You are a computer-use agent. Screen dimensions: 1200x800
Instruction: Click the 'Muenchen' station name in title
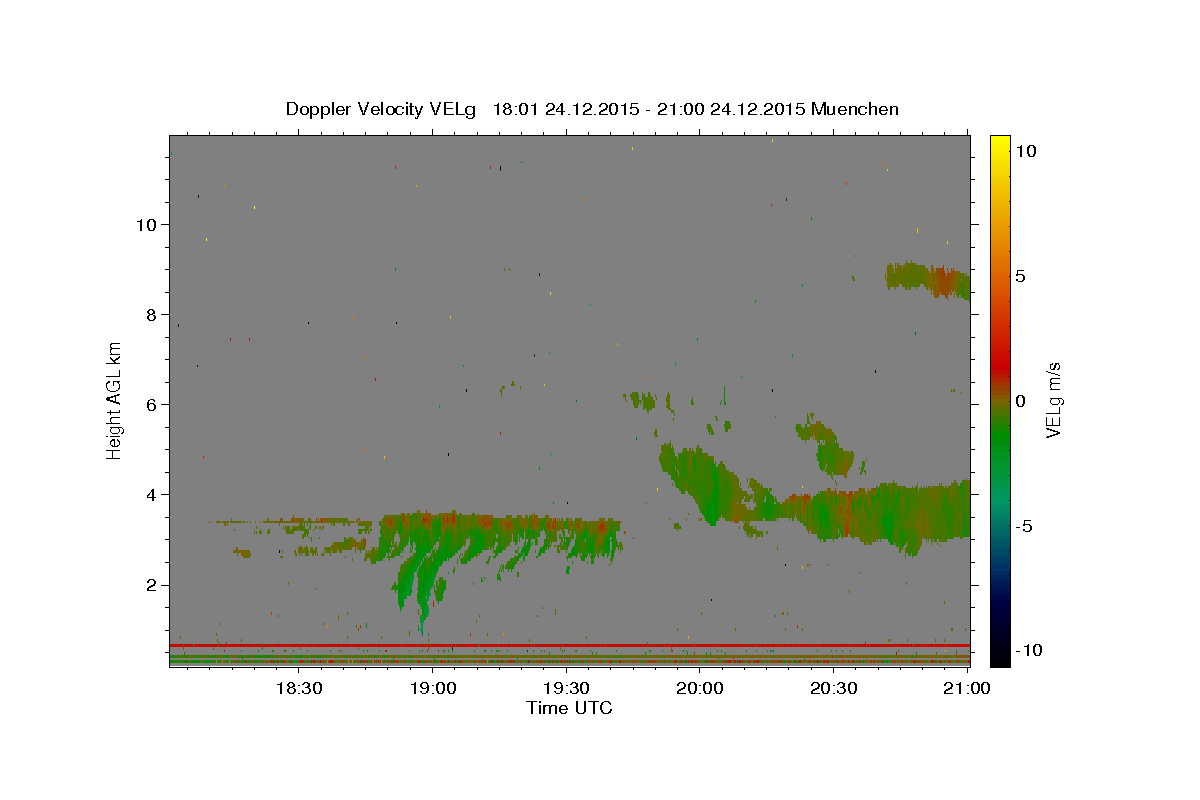pos(856,109)
